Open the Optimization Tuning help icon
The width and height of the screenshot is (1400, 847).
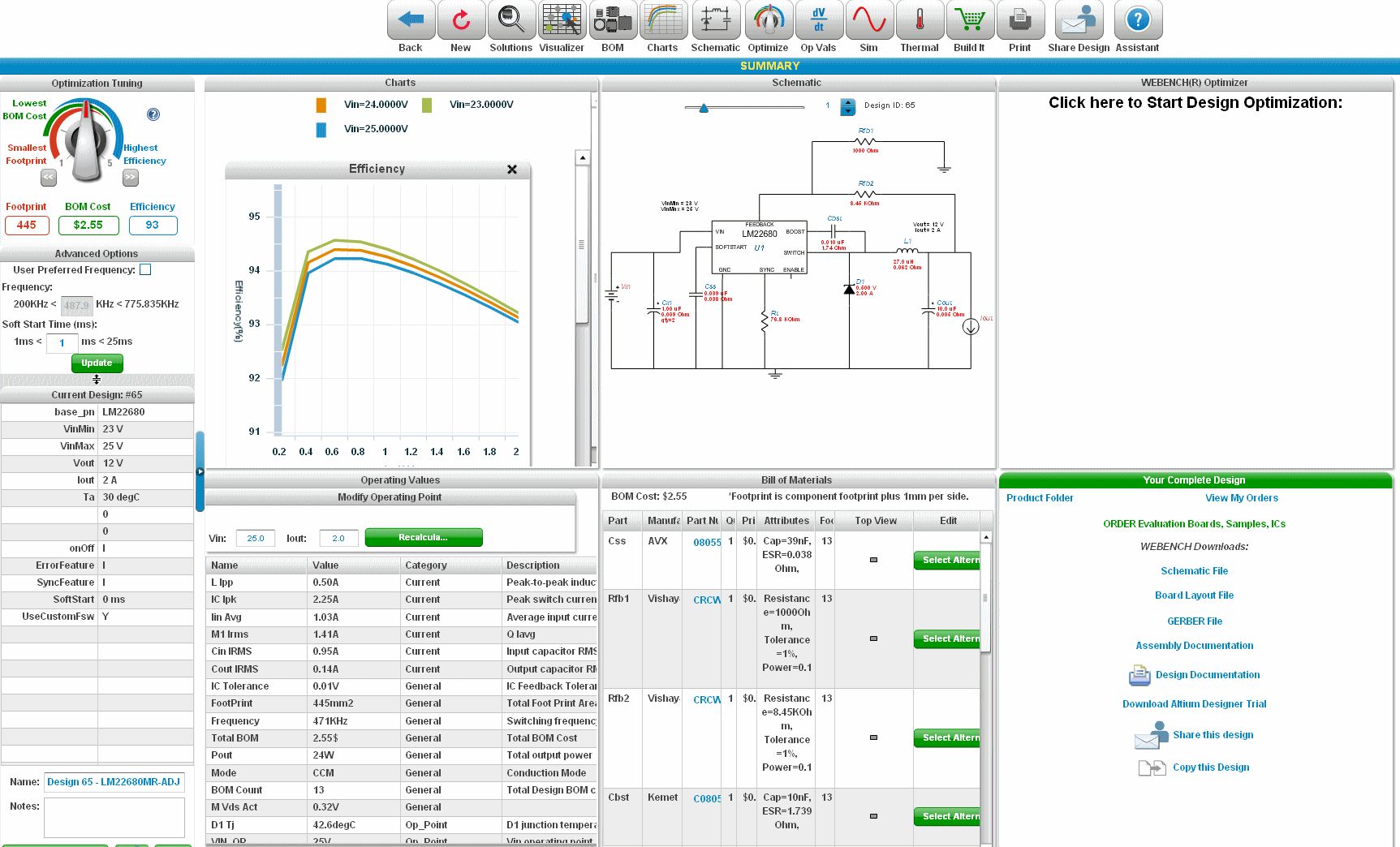pos(153,114)
